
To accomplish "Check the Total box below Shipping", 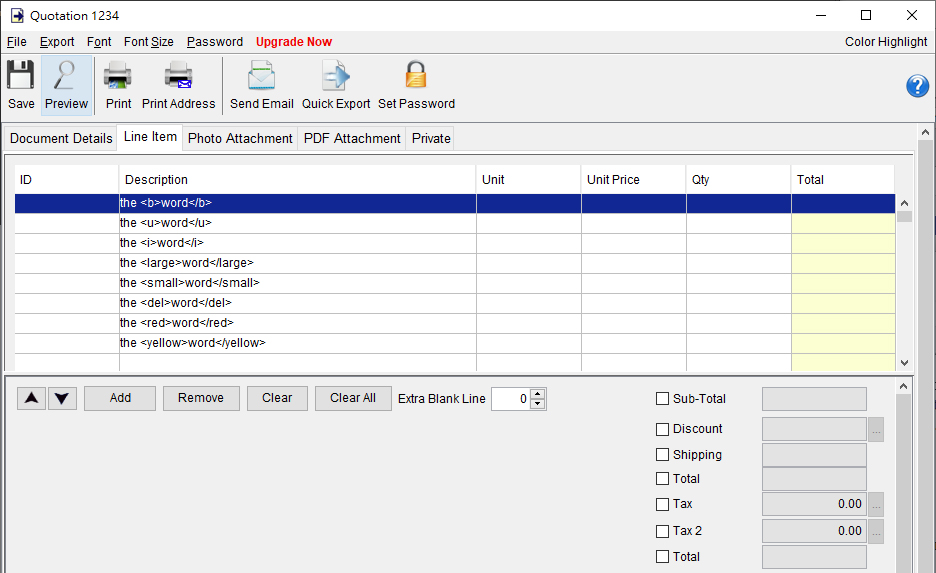I will click(x=663, y=479).
